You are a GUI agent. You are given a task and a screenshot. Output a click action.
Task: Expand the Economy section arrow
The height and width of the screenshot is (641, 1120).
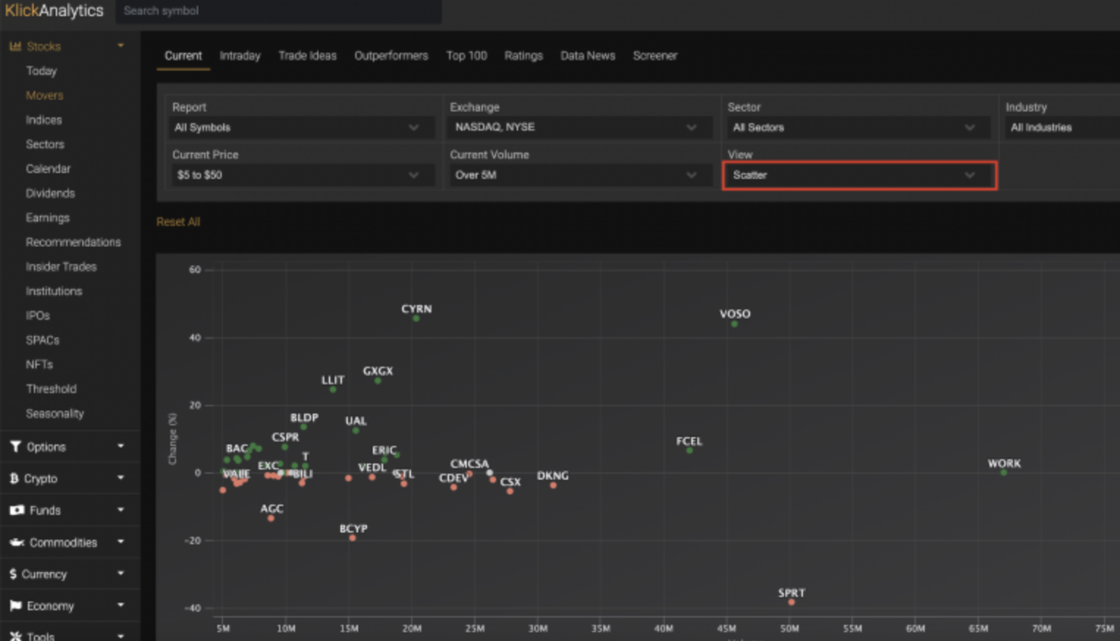click(121, 605)
